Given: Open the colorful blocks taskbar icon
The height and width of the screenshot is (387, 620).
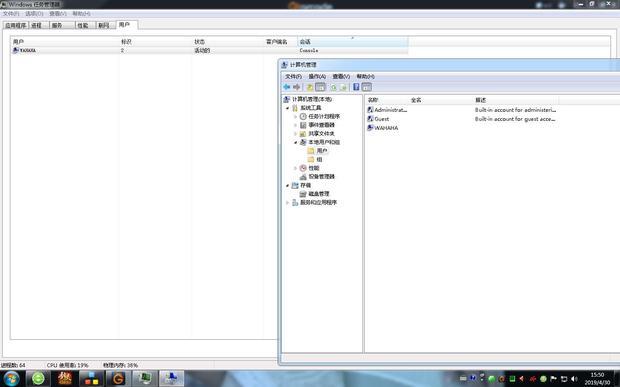Looking at the screenshot, I should coord(91,378).
